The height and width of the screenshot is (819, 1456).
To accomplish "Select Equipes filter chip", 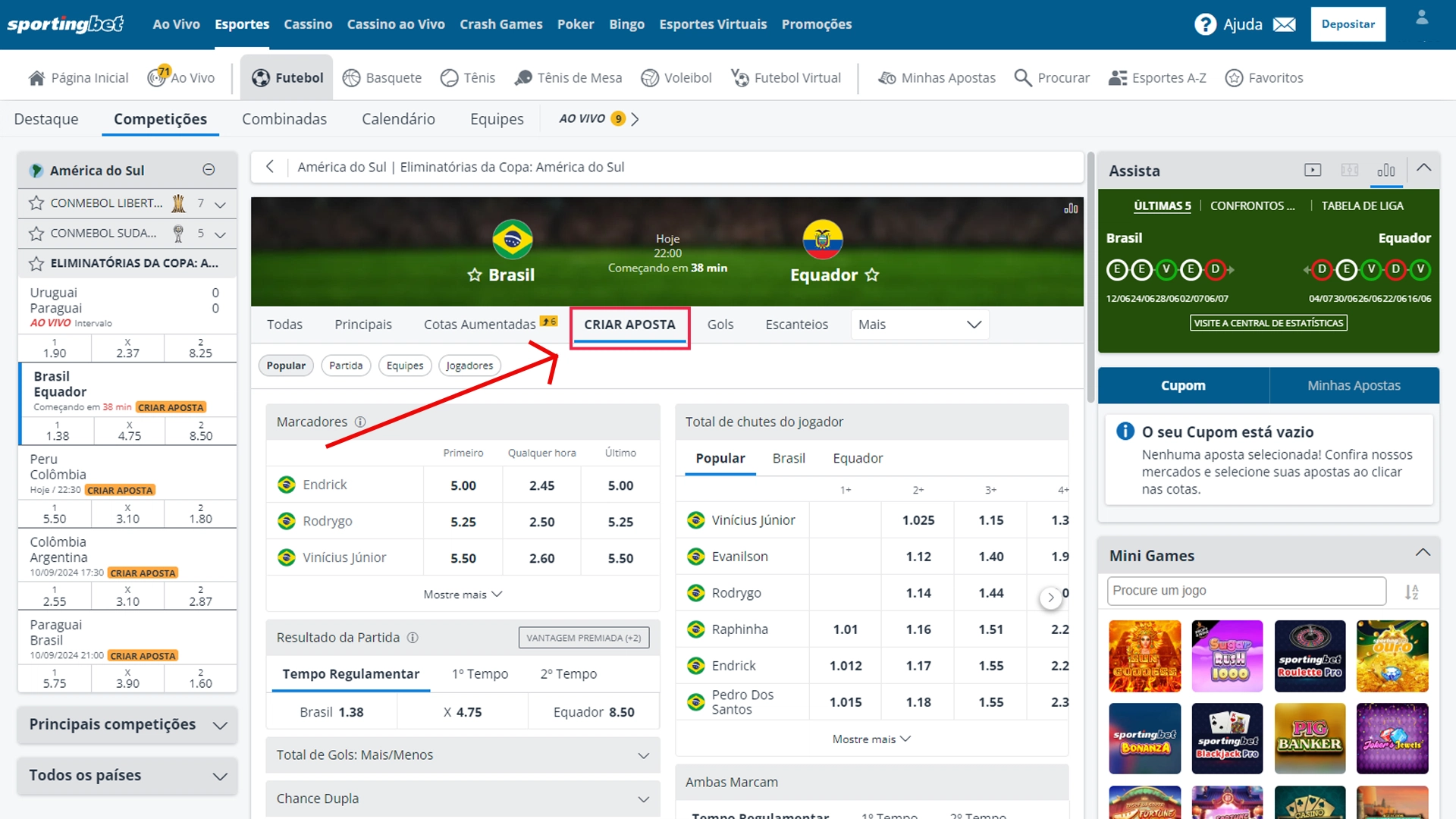I will (x=405, y=366).
